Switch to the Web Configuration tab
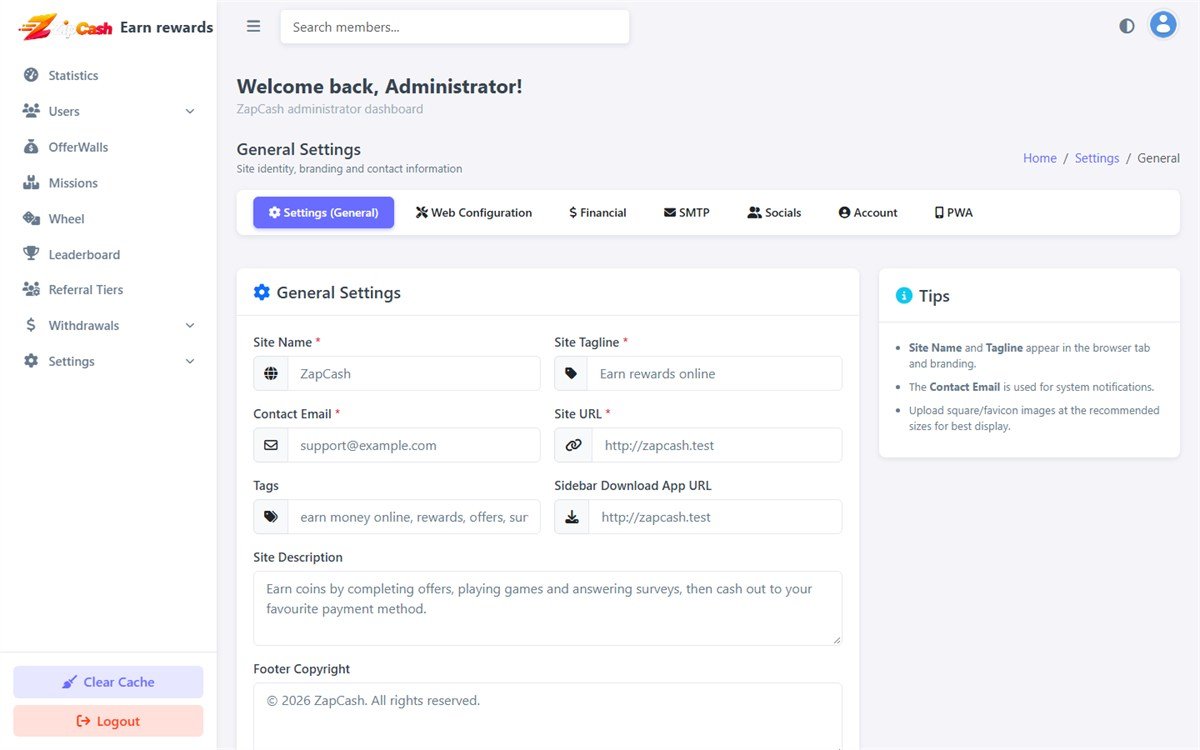The height and width of the screenshot is (750, 1200). 474,212
